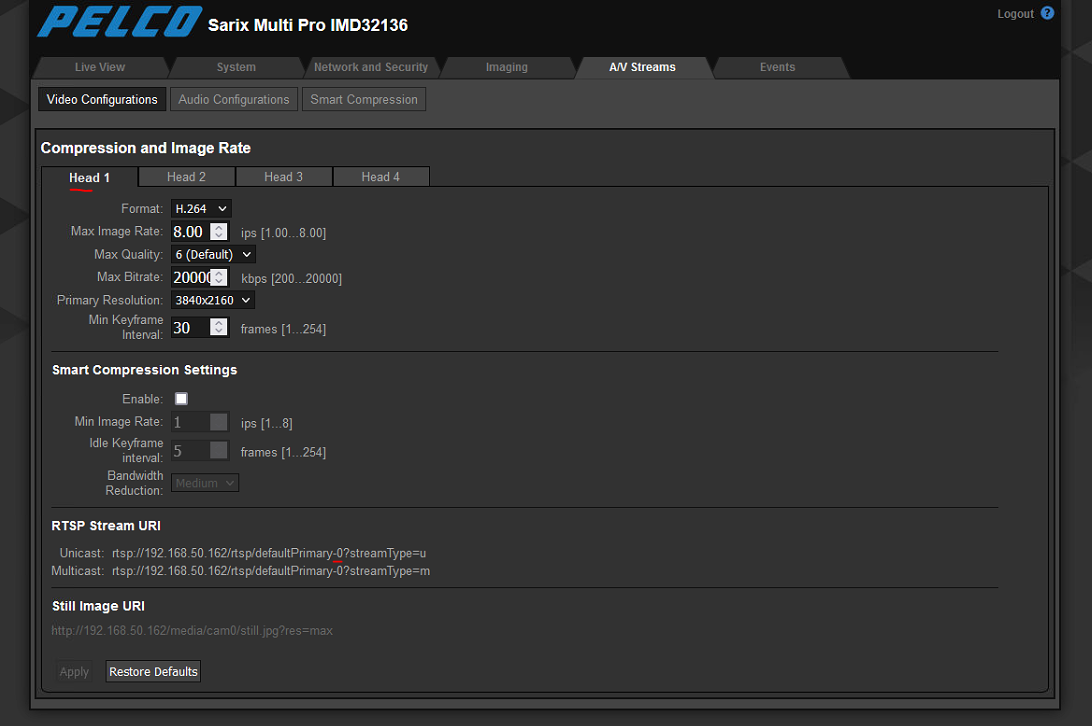Switch to the Smart Compression tab
Viewport: 1092px width, 726px height.
pos(363,99)
